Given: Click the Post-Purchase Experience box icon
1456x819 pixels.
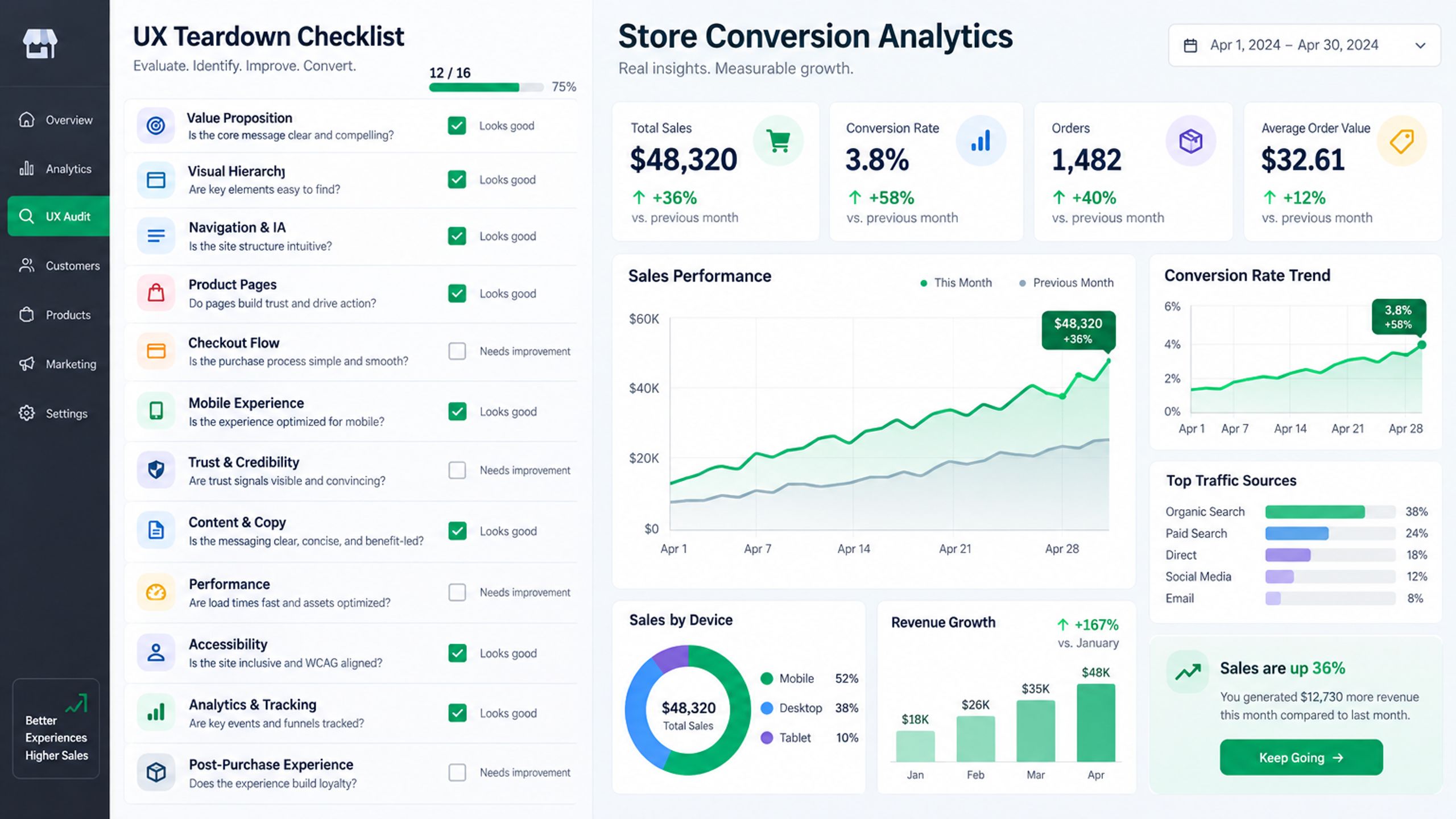Looking at the screenshot, I should (156, 772).
